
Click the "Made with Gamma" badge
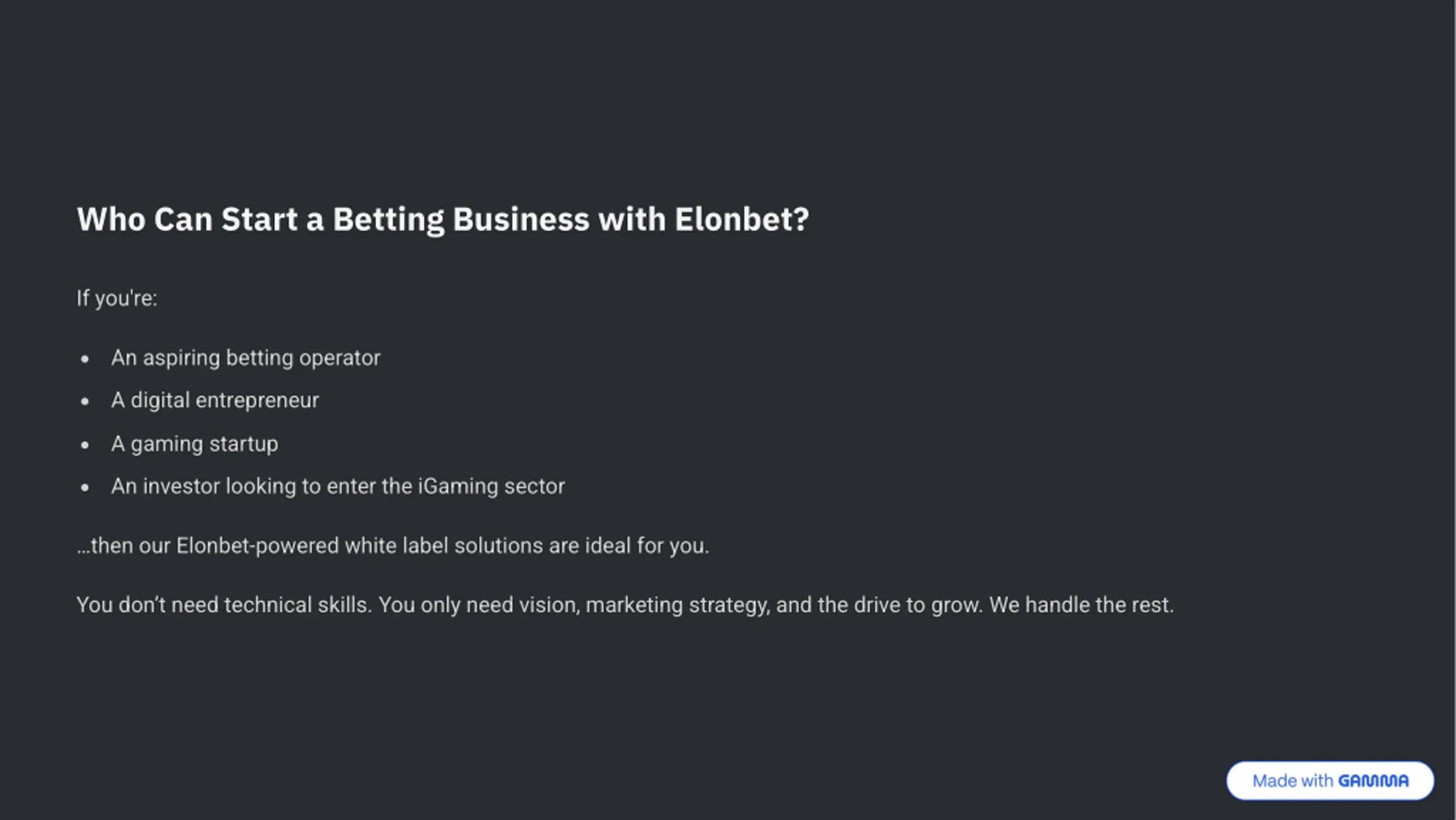pyautogui.click(x=1330, y=781)
